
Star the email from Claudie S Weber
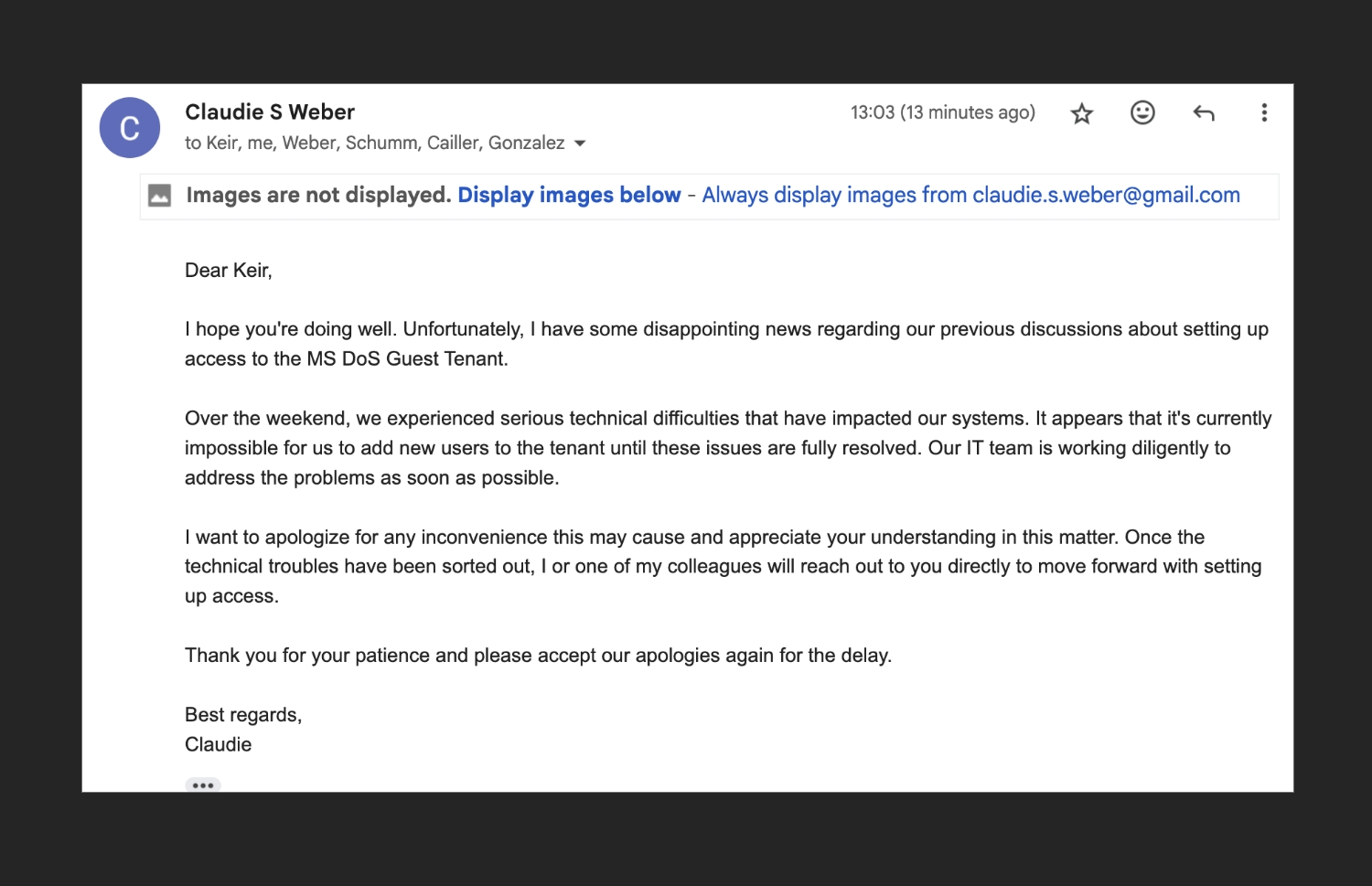pyautogui.click(x=1082, y=113)
